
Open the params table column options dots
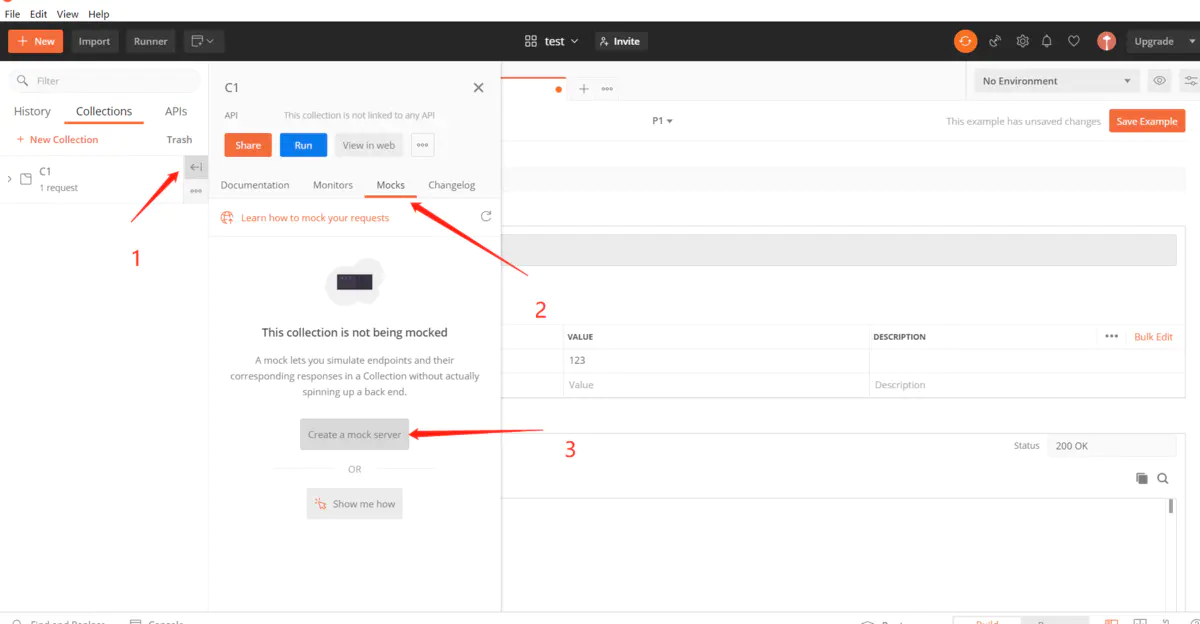pos(1111,337)
